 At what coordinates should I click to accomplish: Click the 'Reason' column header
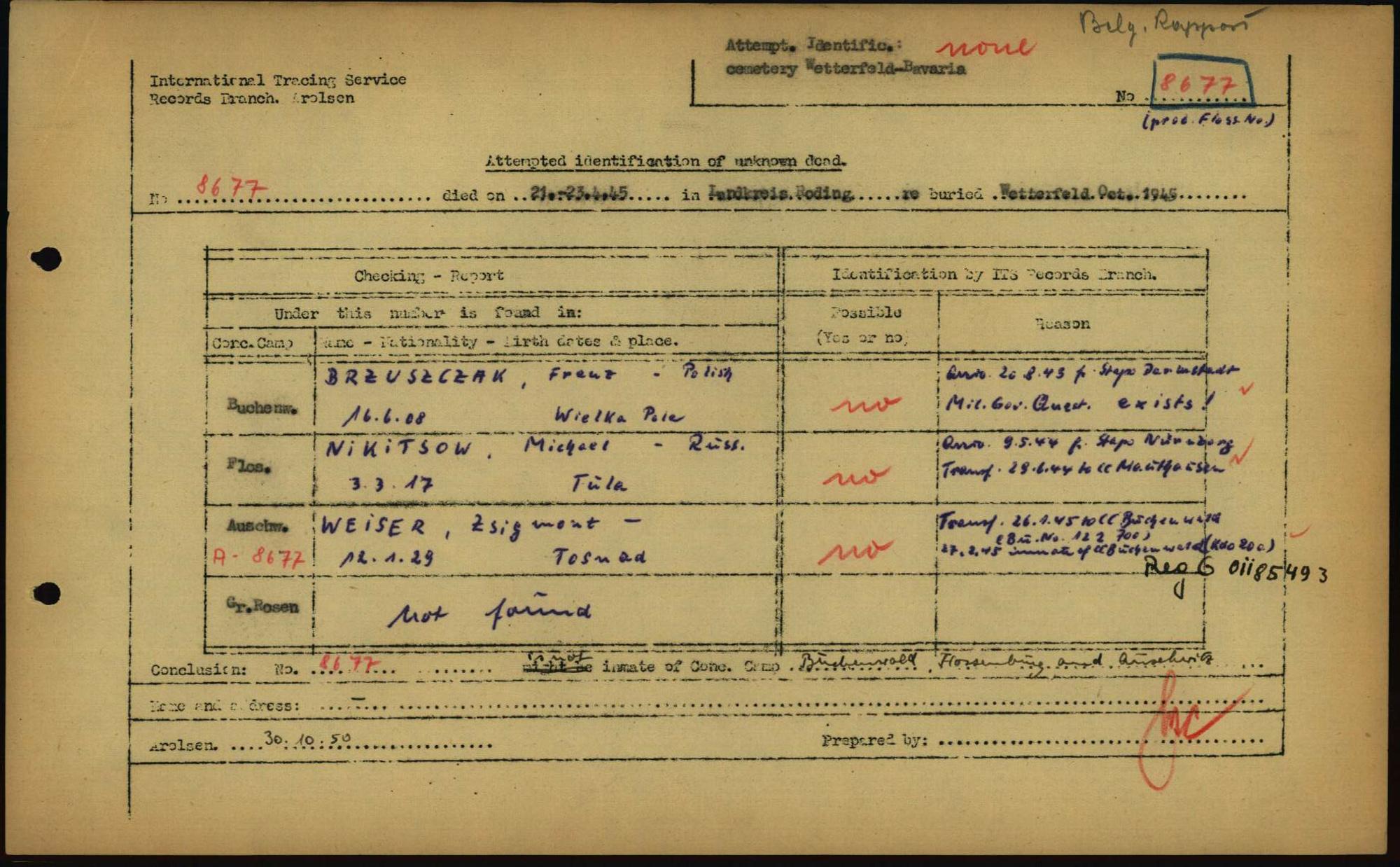[1062, 323]
